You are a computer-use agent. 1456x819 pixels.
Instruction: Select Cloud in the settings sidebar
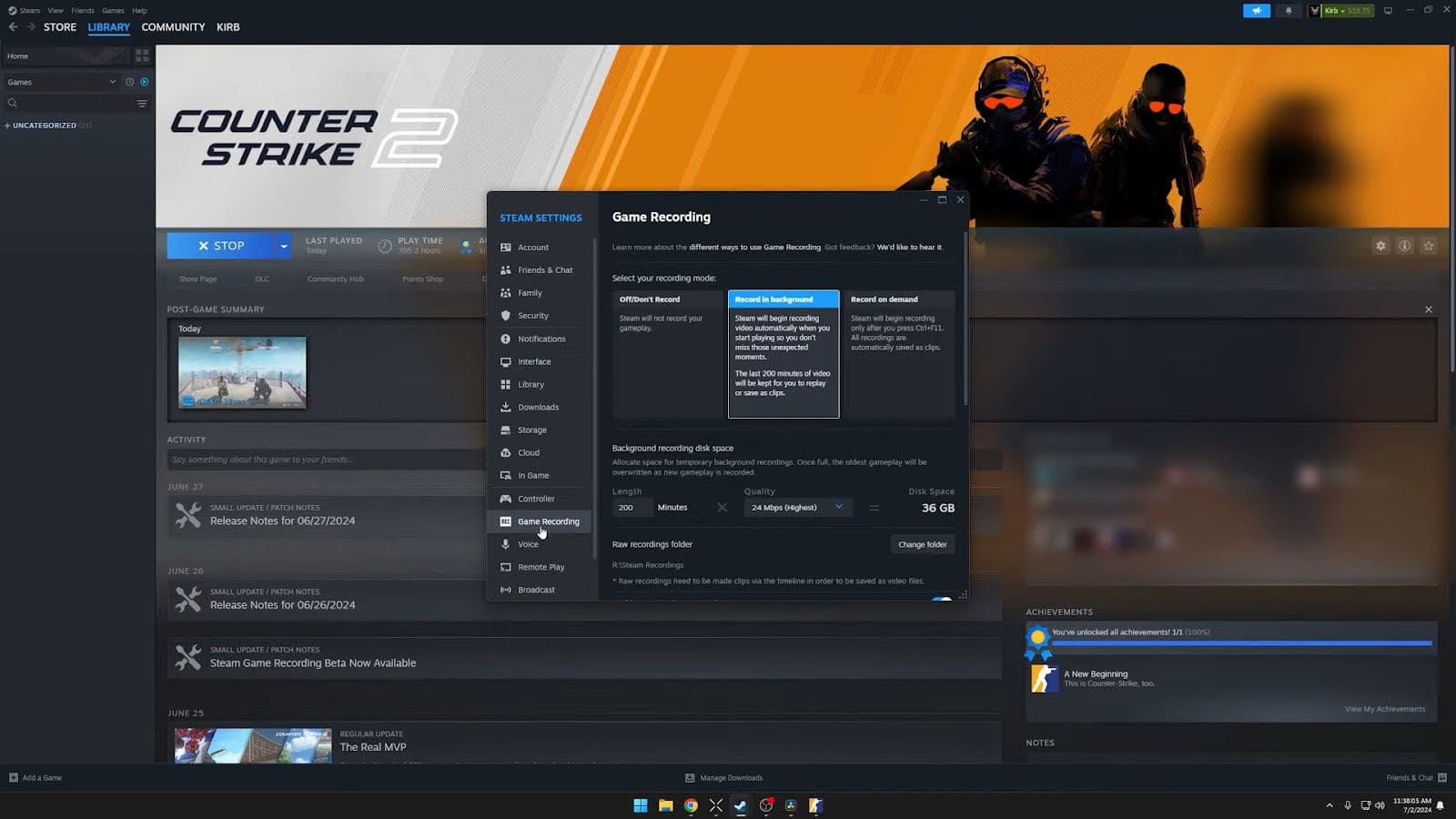click(x=540, y=452)
